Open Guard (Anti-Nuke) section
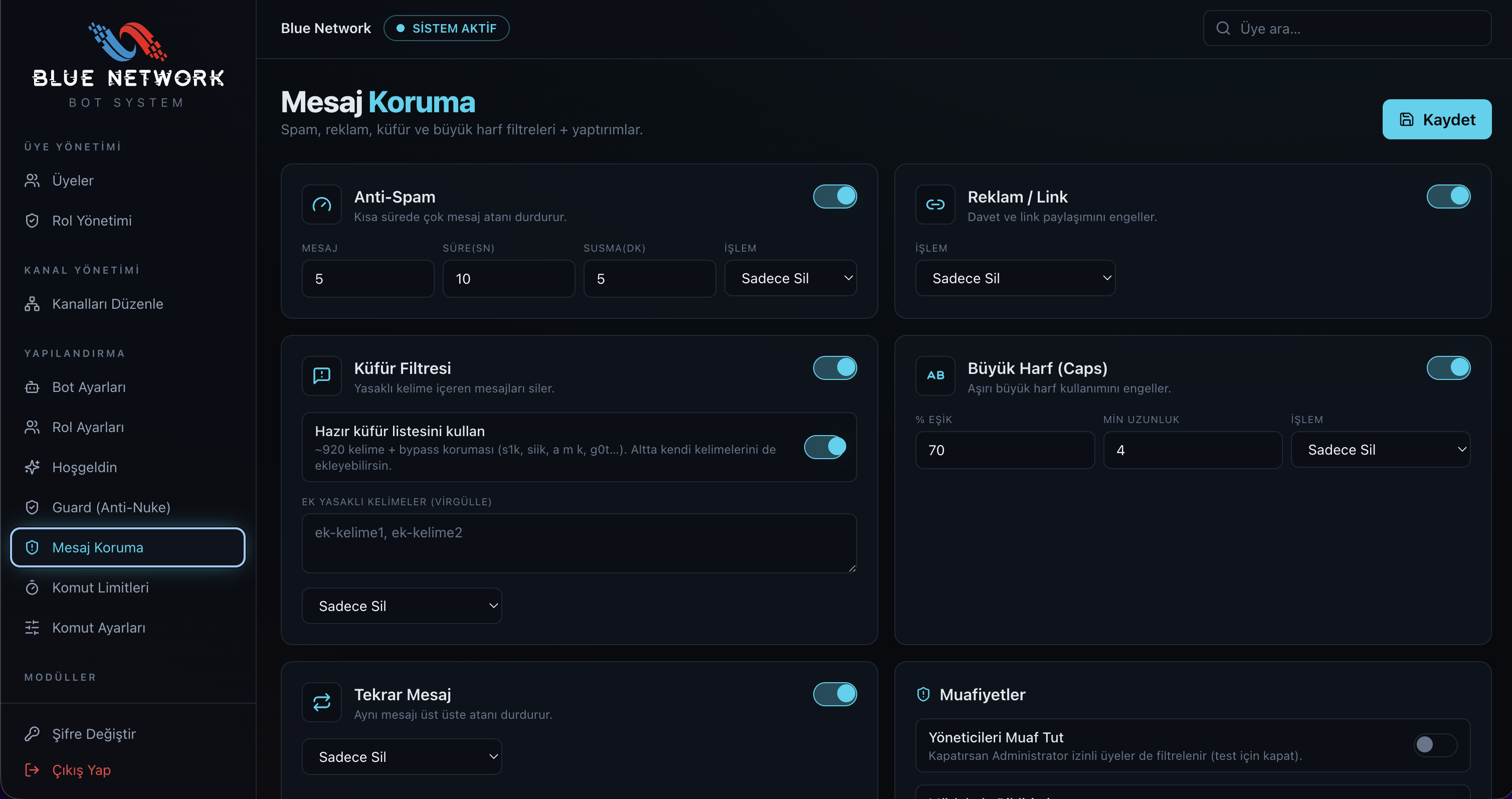Screen dimensions: 1512x799 click(128, 507)
